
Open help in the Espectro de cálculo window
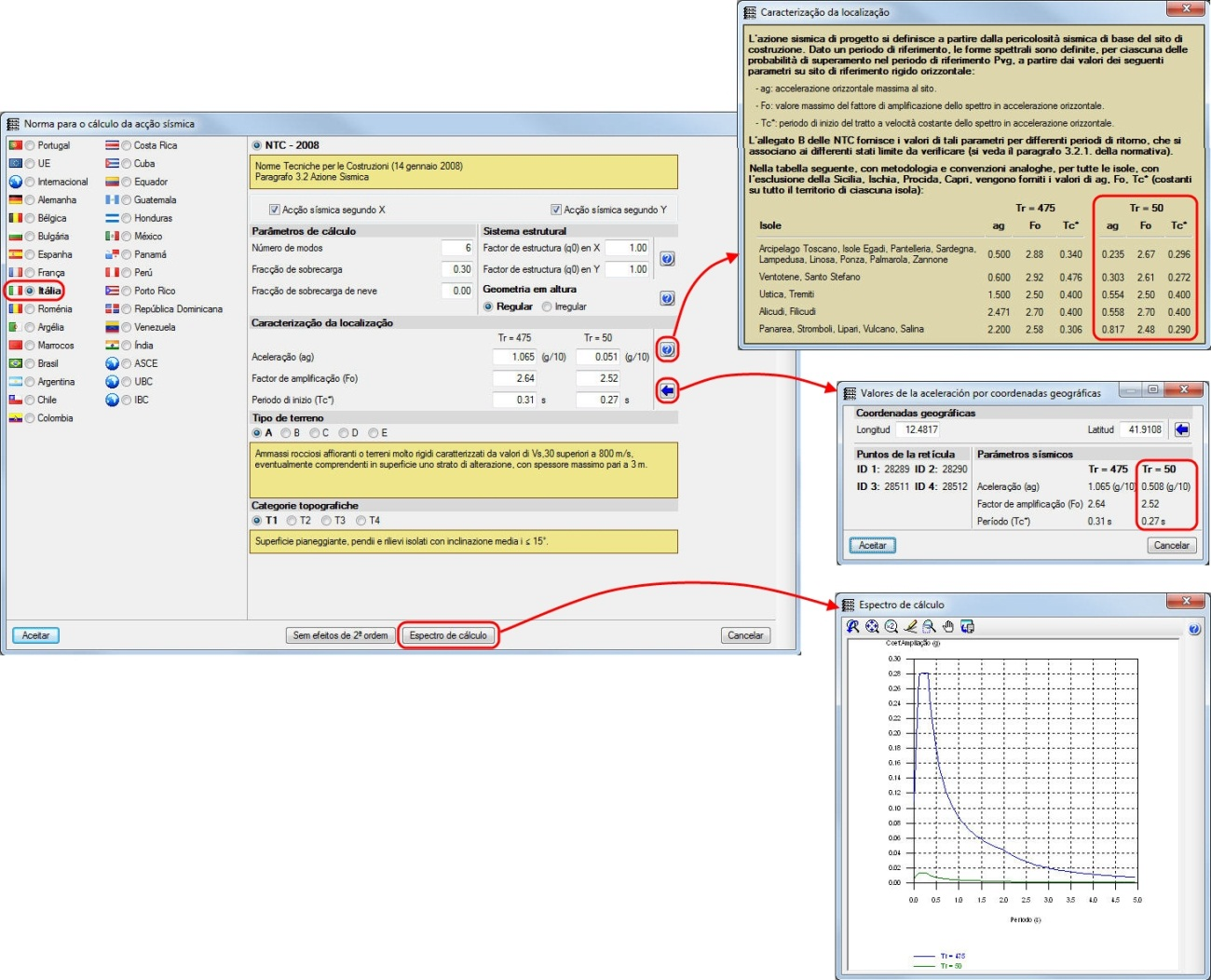(1194, 630)
